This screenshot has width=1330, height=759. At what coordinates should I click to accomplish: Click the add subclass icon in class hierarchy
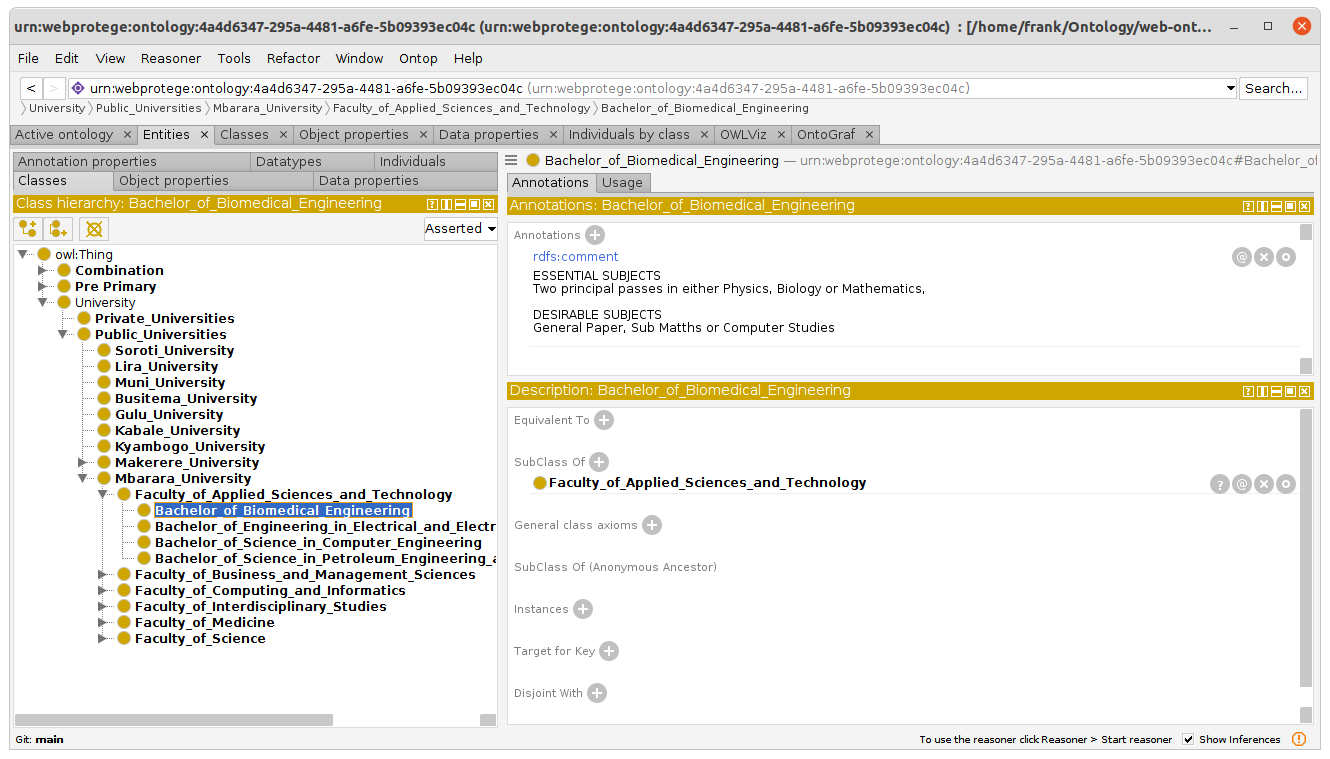[x=28, y=229]
